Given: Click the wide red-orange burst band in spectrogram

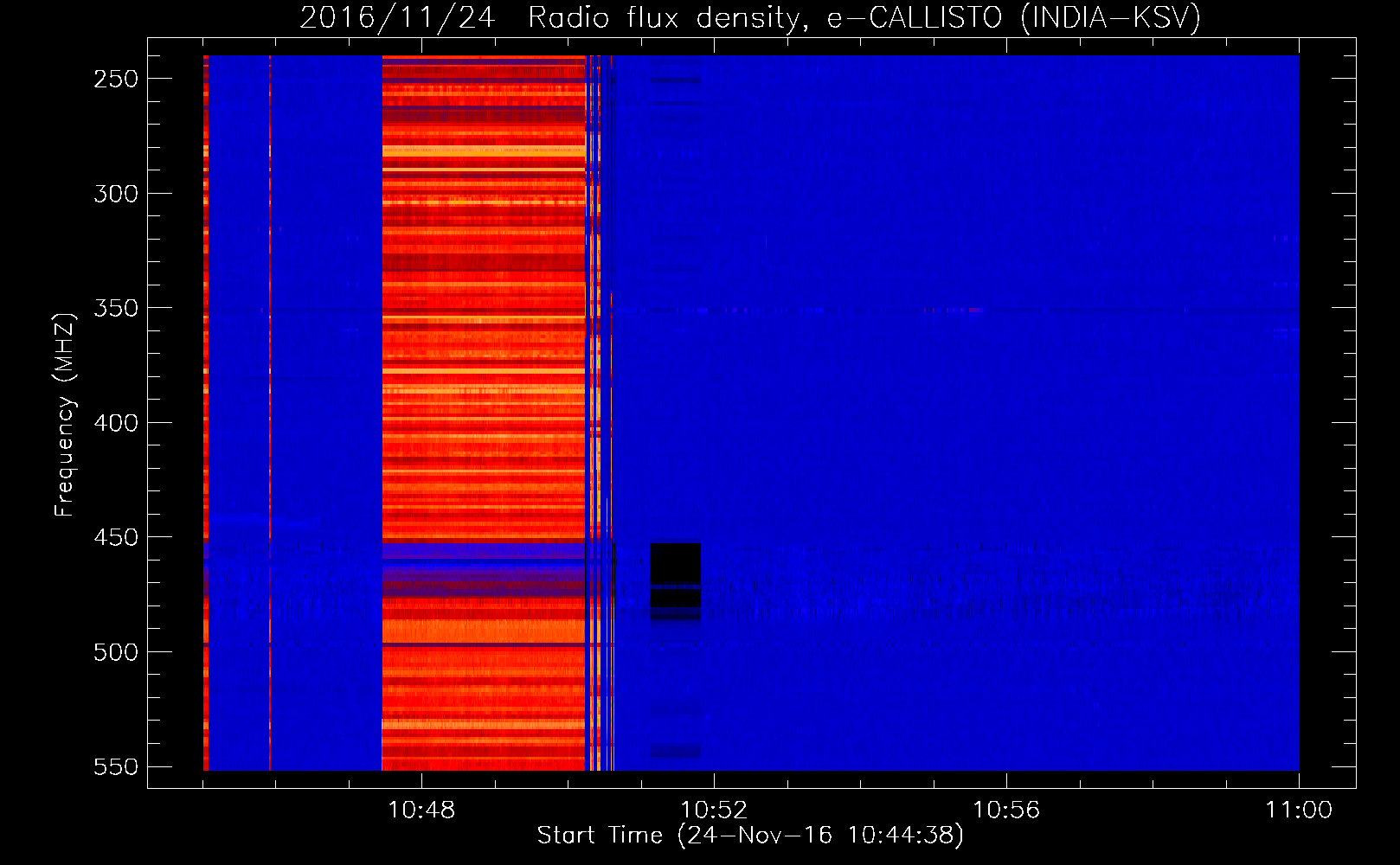Looking at the screenshot, I should point(484,413).
